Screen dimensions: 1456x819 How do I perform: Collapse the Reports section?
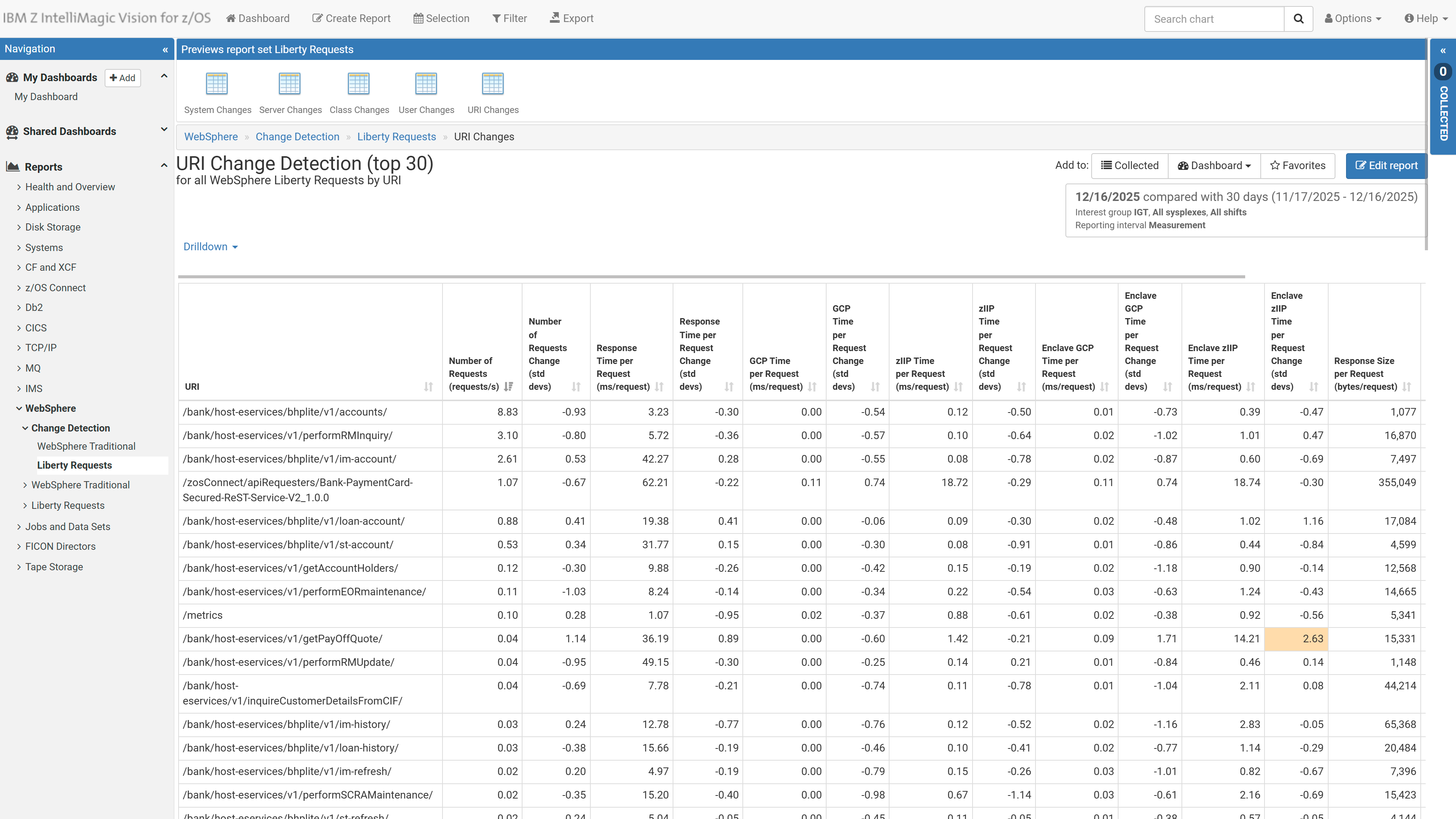click(x=164, y=166)
